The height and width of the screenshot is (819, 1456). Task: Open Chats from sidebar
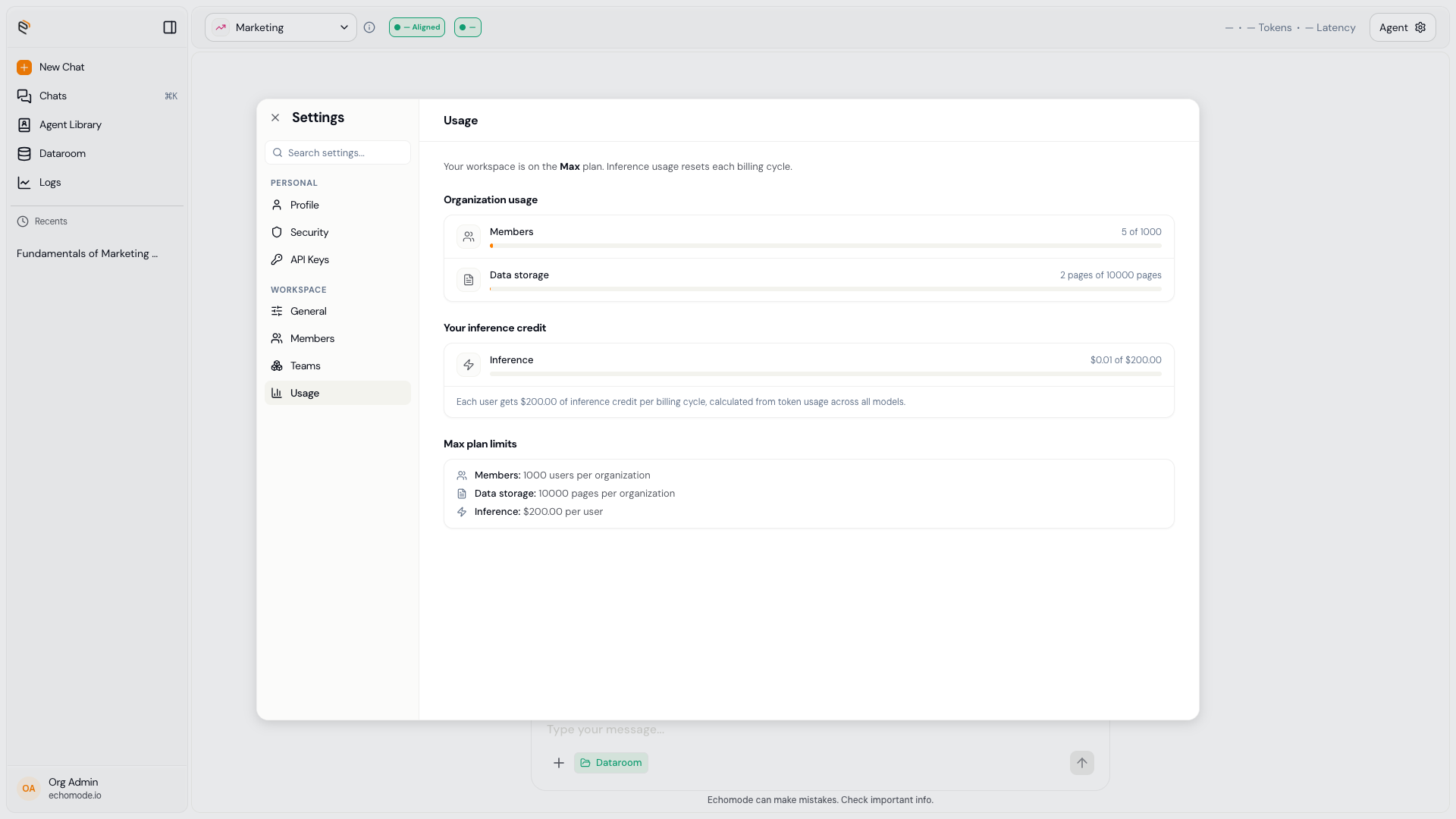click(x=97, y=96)
